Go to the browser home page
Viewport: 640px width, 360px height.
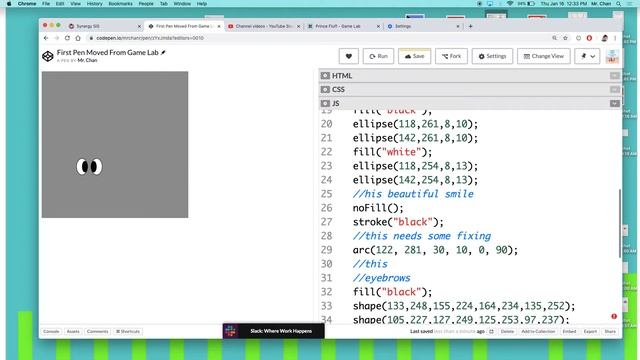click(78, 38)
